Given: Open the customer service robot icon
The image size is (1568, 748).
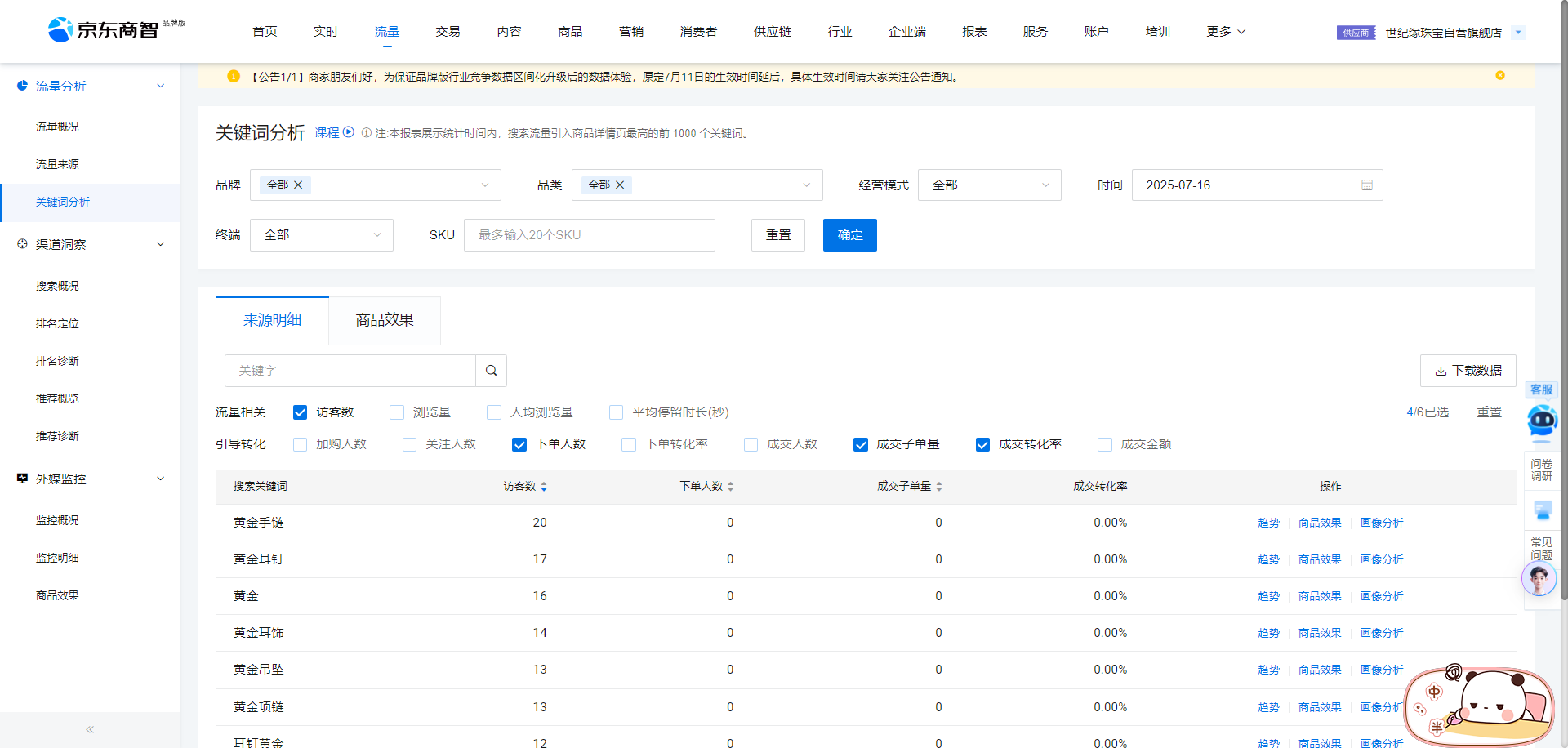Looking at the screenshot, I should click(1541, 421).
